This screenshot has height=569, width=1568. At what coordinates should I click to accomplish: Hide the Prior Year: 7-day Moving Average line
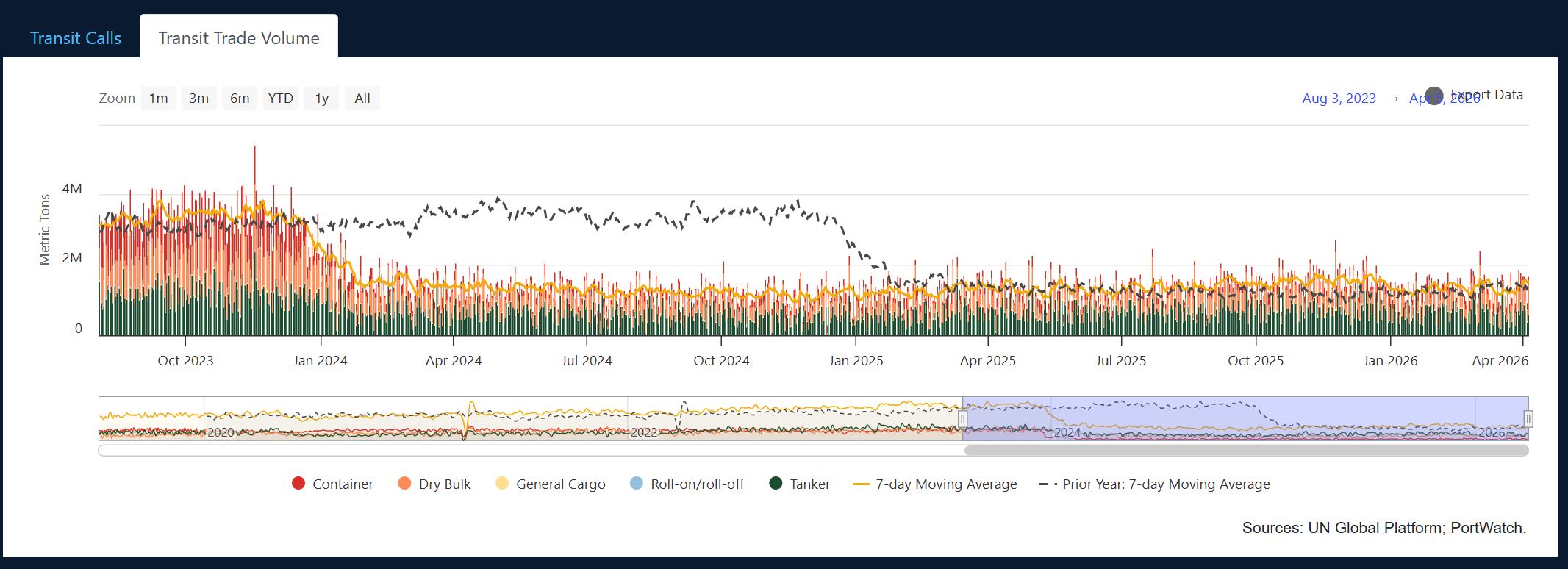pos(1165,484)
